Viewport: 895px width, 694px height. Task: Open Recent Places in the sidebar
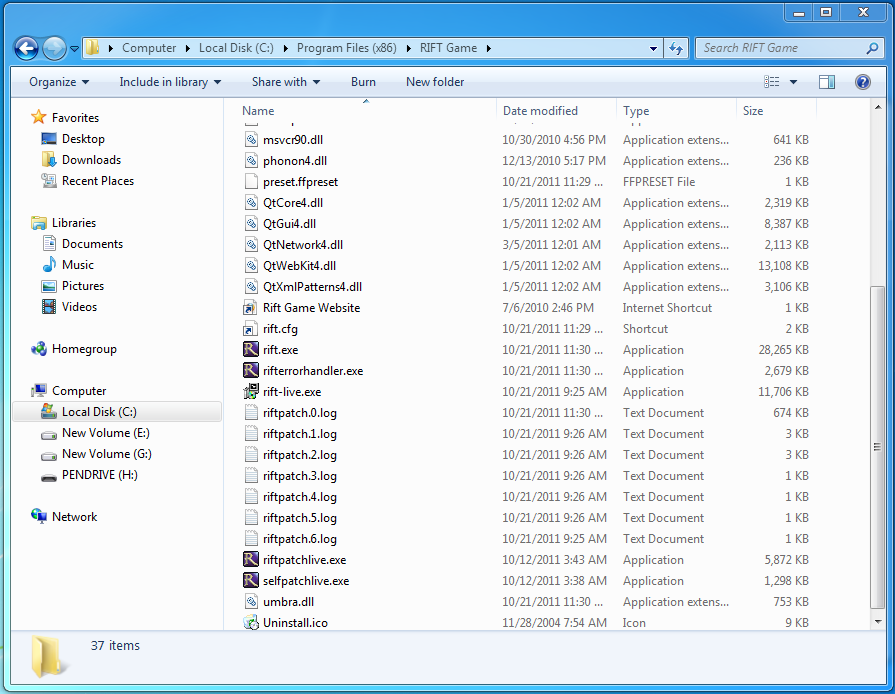(x=98, y=181)
